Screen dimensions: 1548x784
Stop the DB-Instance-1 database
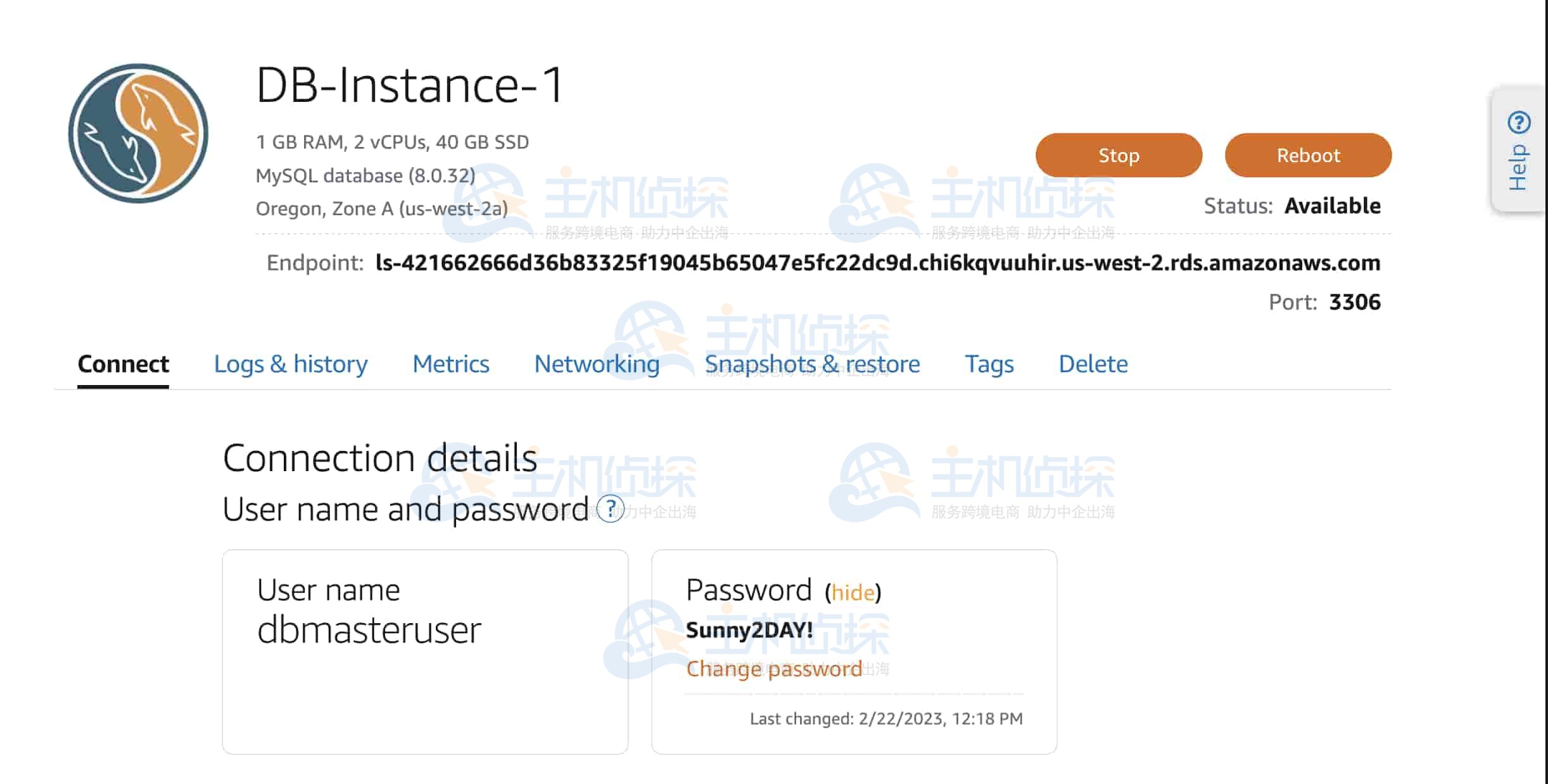tap(1118, 155)
